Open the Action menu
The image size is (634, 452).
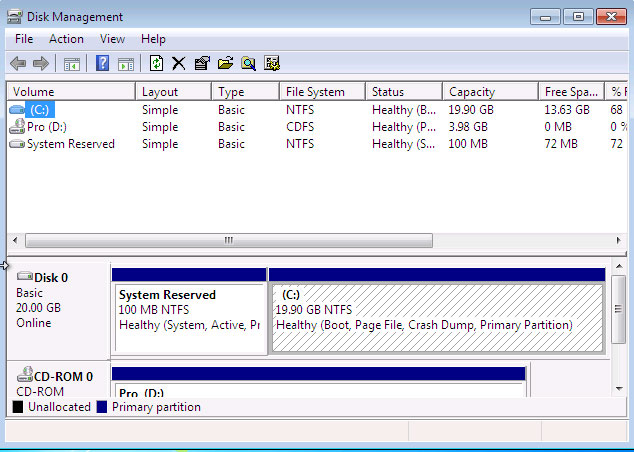66,39
